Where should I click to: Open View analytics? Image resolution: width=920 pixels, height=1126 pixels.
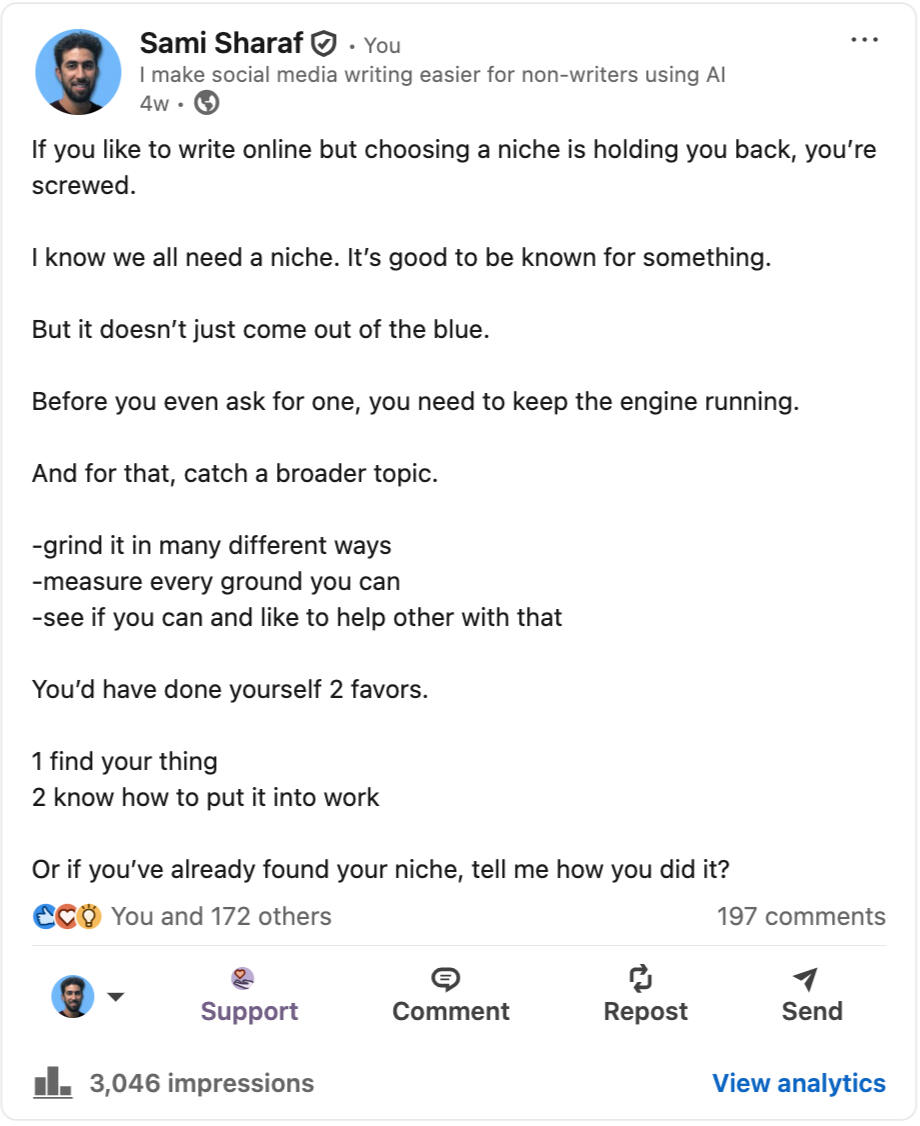click(797, 1083)
